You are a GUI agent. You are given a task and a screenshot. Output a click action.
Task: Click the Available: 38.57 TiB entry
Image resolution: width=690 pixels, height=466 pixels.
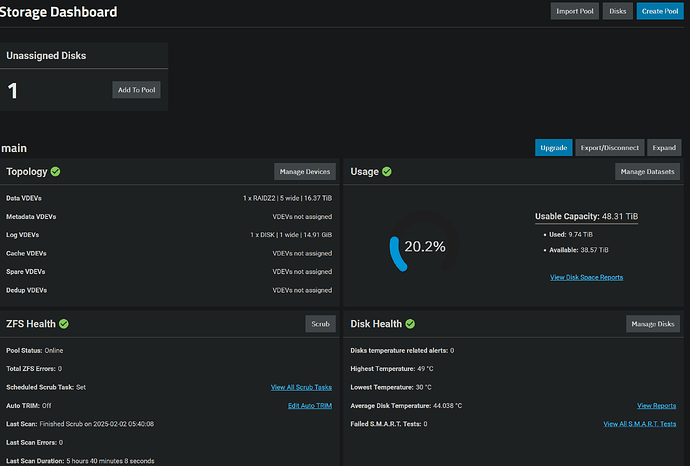pyautogui.click(x=579, y=250)
